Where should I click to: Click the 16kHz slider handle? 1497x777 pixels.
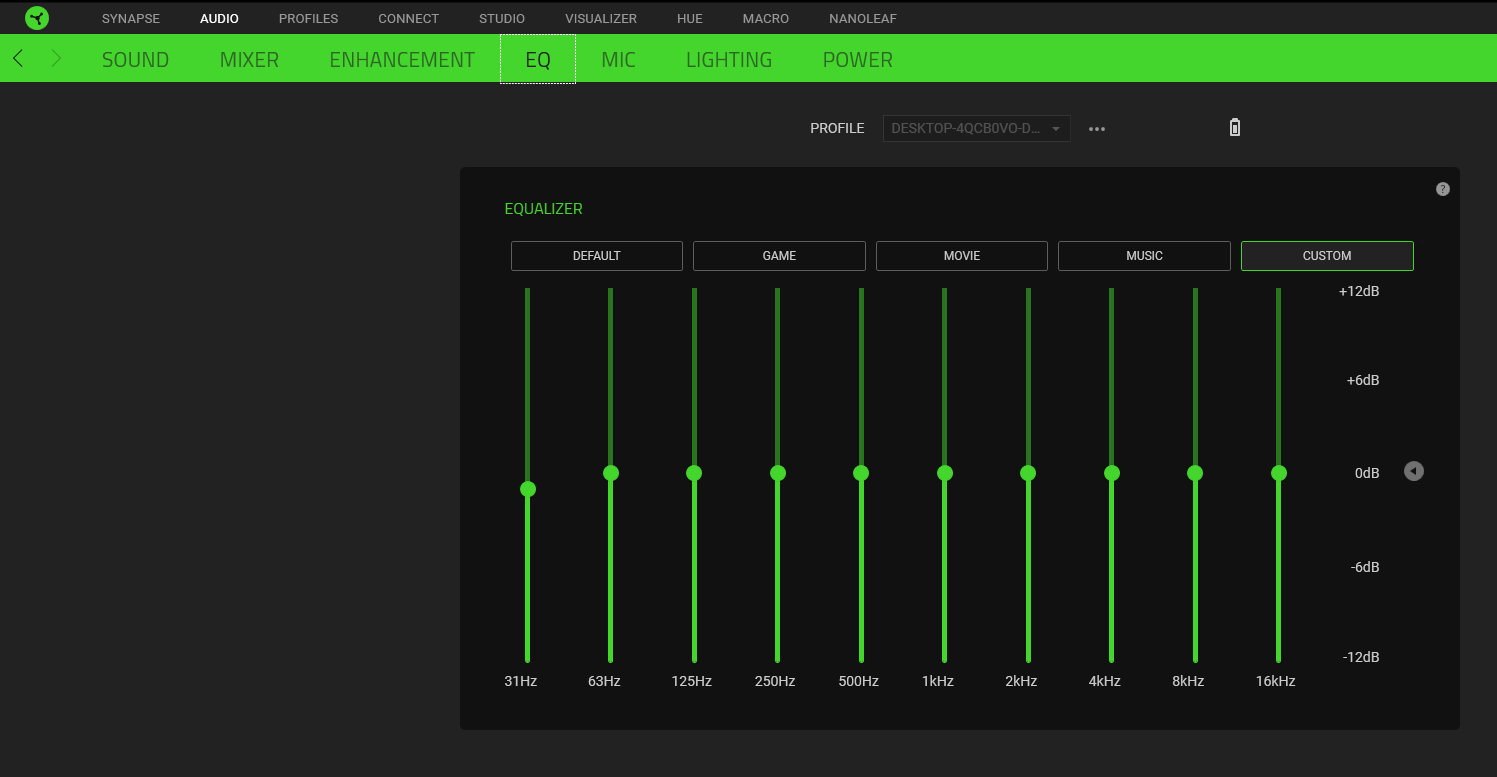tap(1278, 473)
